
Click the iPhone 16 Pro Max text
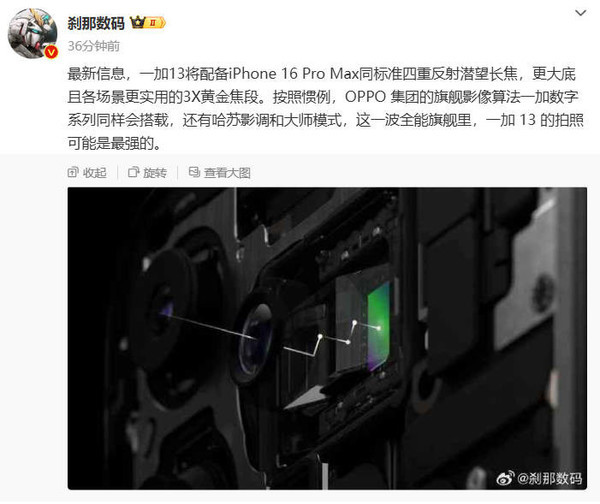pos(293,73)
